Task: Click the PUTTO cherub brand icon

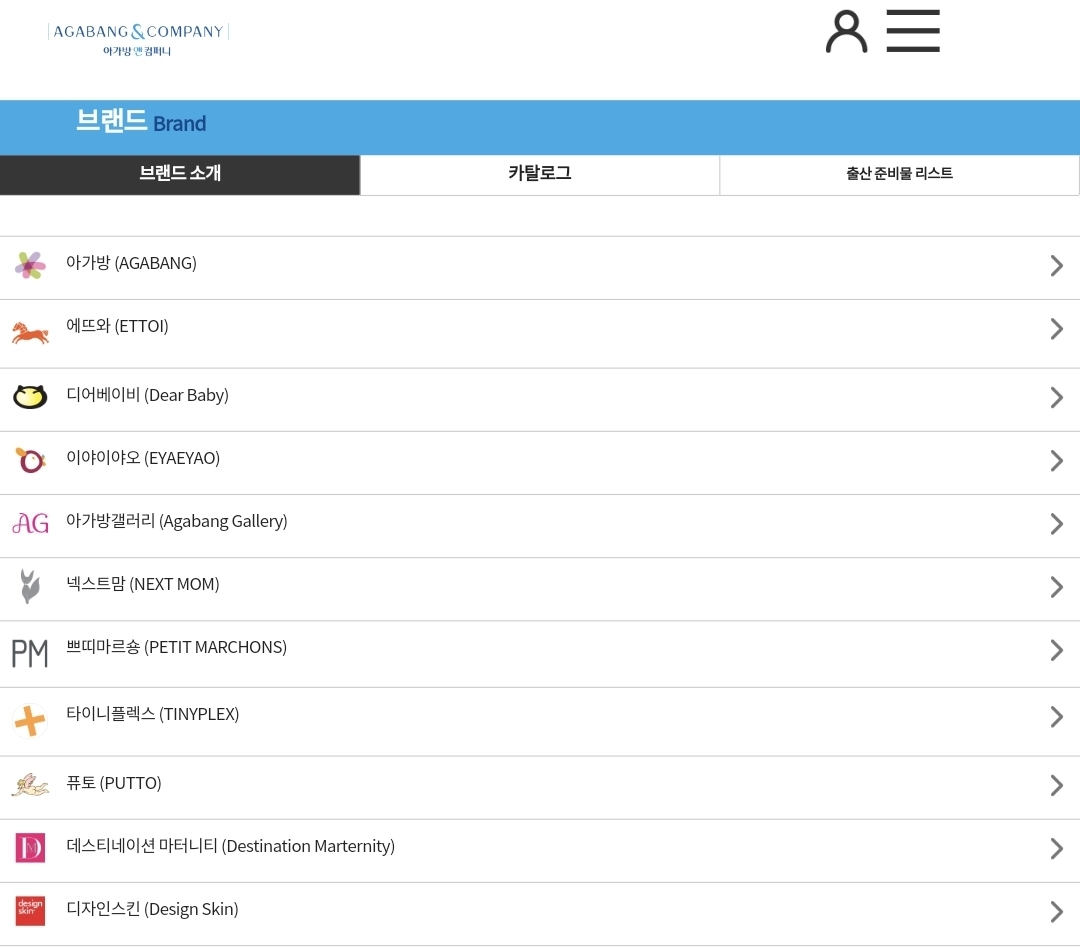Action: coord(30,785)
